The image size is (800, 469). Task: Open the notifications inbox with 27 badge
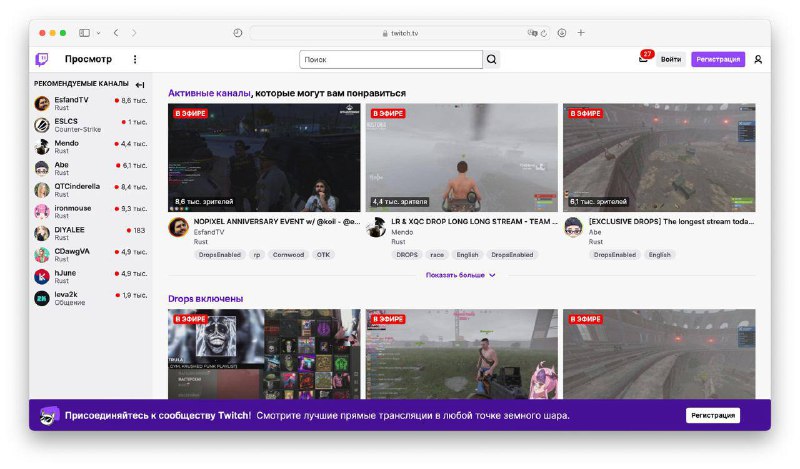[643, 59]
